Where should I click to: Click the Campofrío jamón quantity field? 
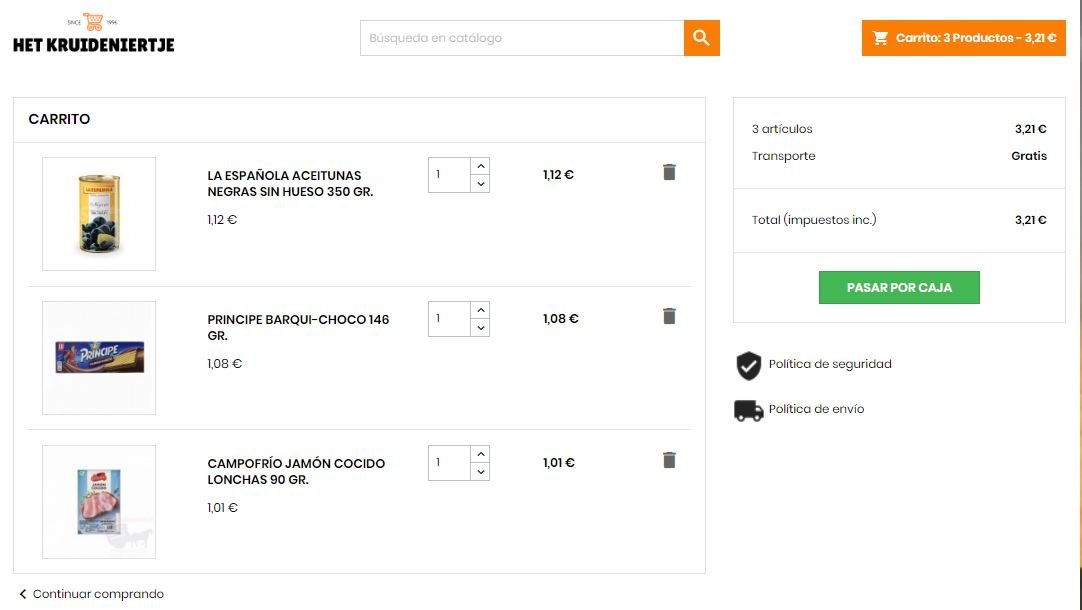449,463
